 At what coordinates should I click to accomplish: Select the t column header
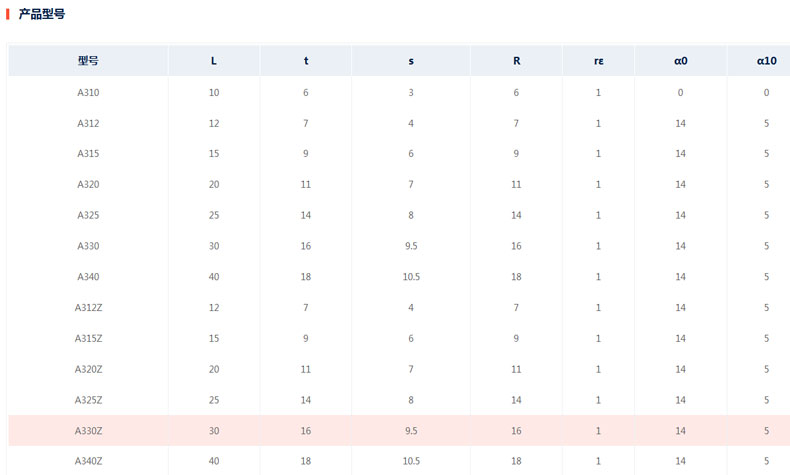[x=306, y=60]
